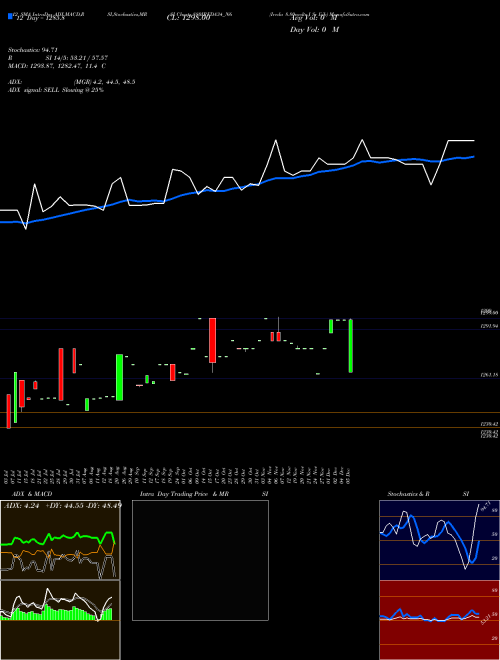Click the 'CL: 1298.00' closing price label
500x660 pixels.
(x=188, y=18)
